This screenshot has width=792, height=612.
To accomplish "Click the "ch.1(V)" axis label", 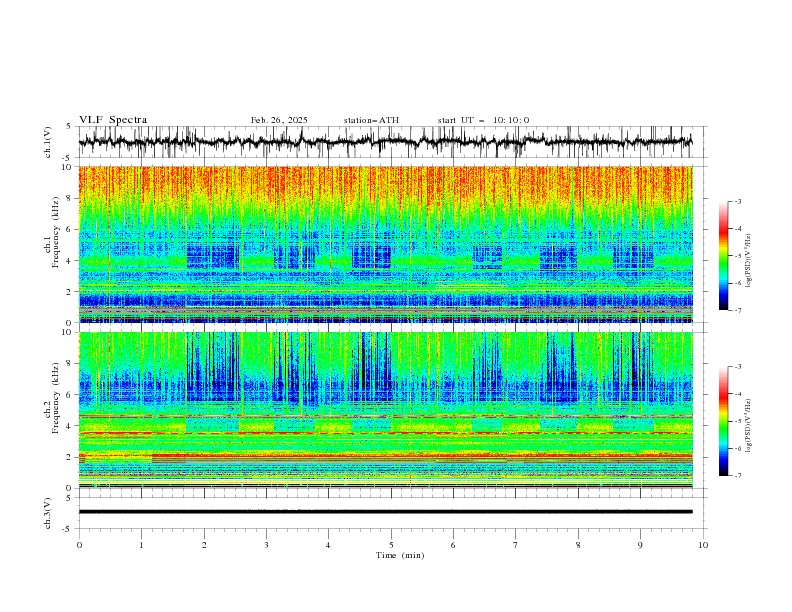I will (x=48, y=142).
